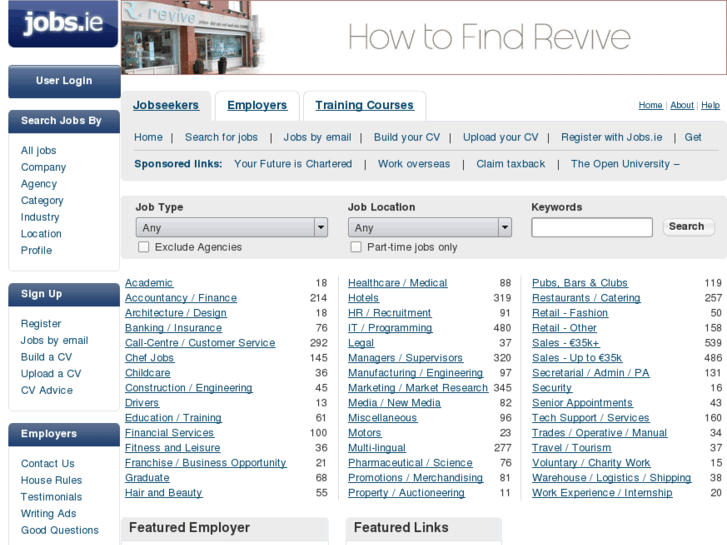Search jobs by Location in sidebar
Viewport: 727px width, 545px height.
pyautogui.click(x=41, y=234)
